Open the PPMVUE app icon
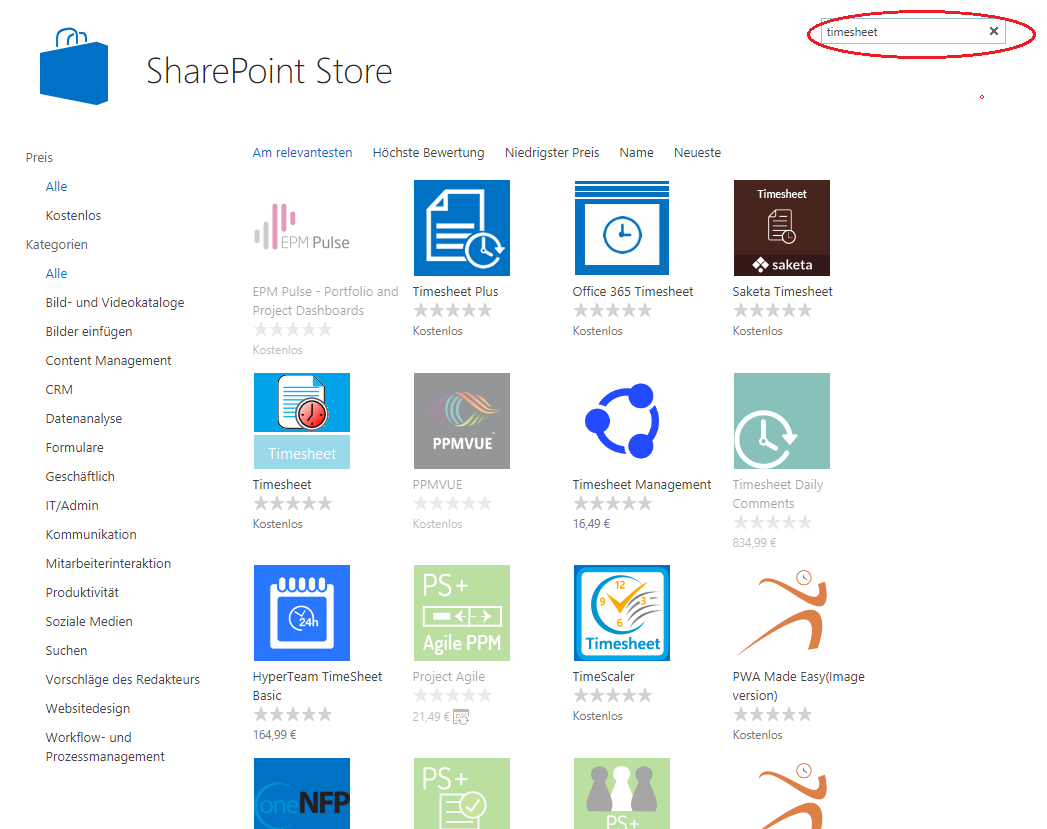Screen dimensions: 1047x829 tap(462, 421)
